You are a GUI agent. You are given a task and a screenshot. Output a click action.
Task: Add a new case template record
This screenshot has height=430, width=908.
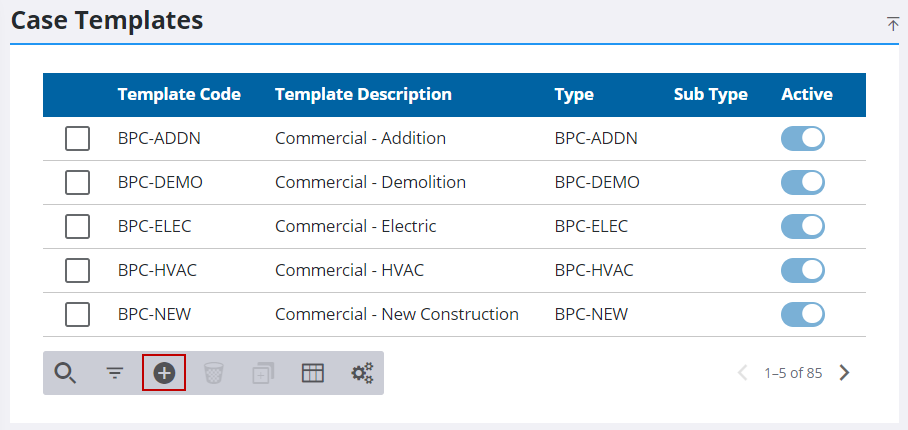click(x=164, y=373)
